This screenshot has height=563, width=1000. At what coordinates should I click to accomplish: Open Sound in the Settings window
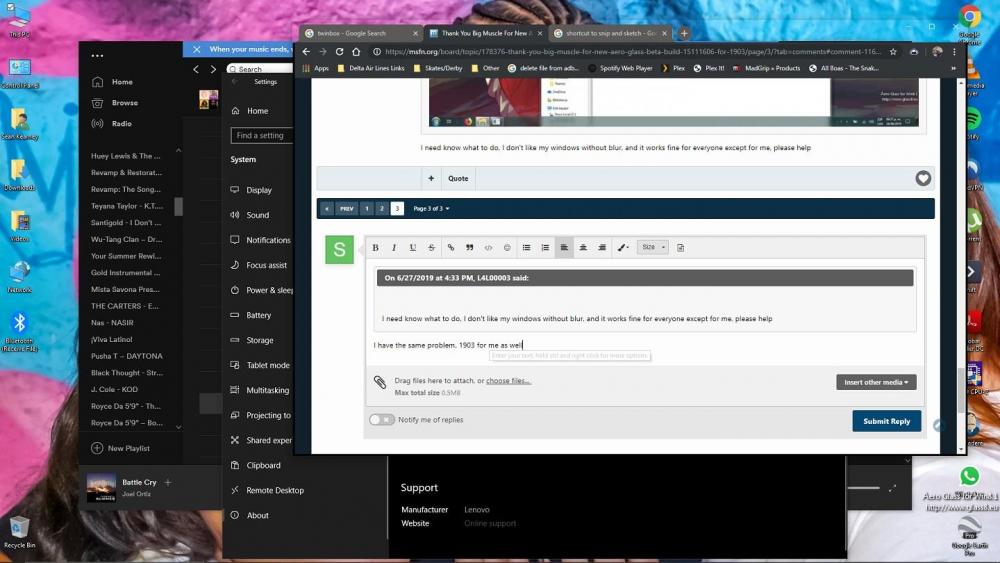[258, 215]
